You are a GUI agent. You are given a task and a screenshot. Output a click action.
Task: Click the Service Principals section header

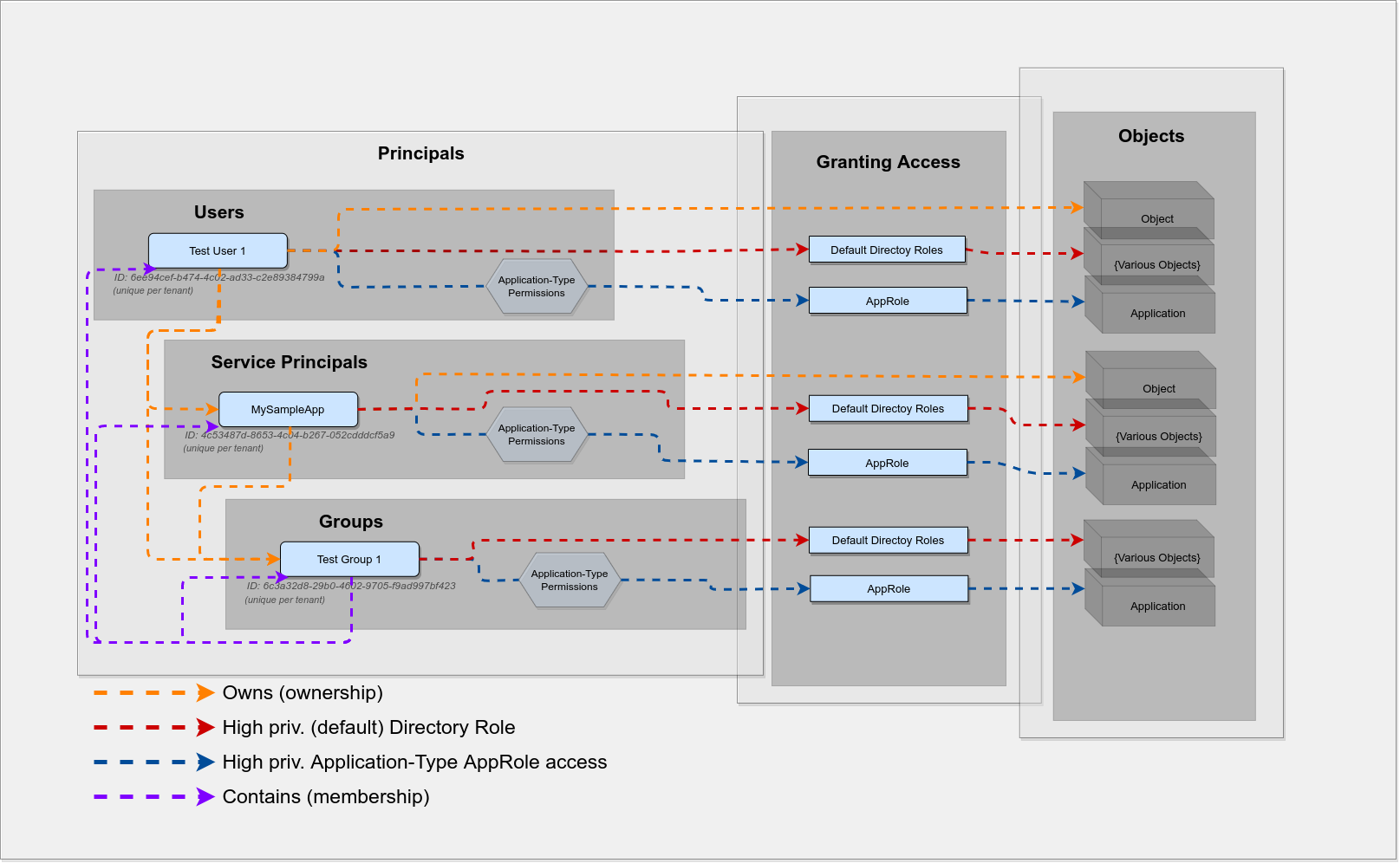pos(290,362)
